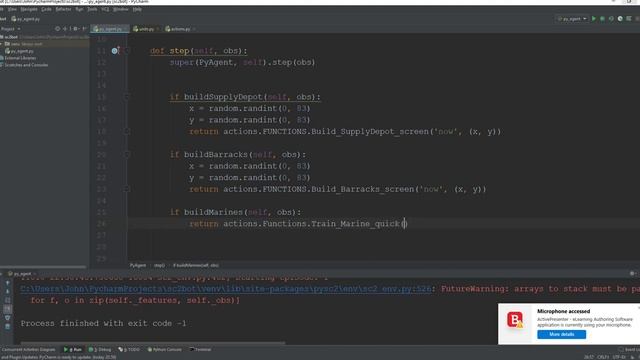Switch to the py_agent.py editor tab
Screen dimensions: 640x360
[109, 29]
